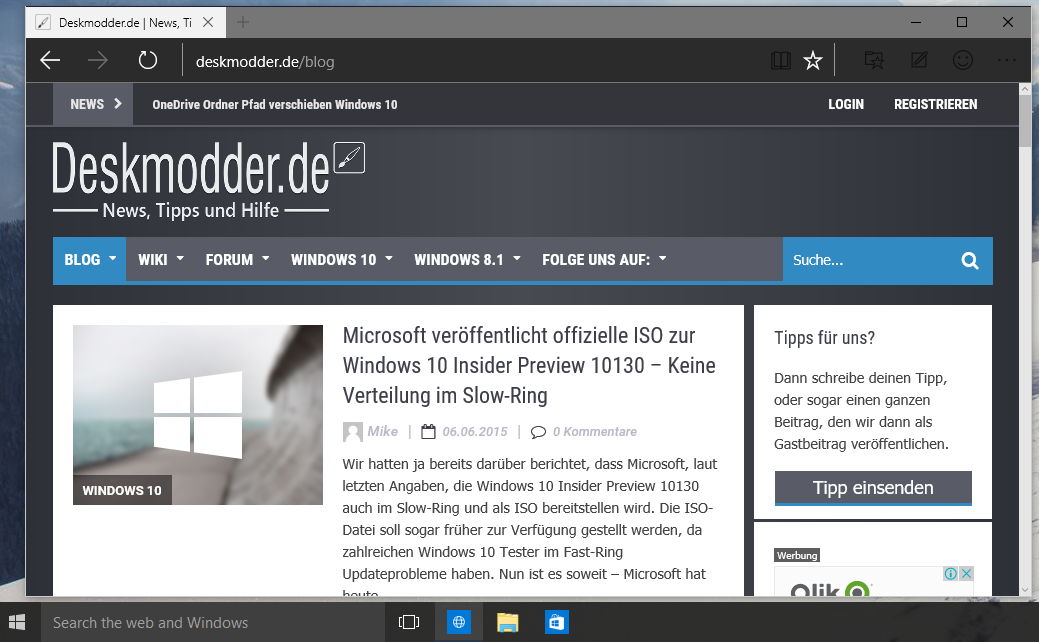The image size is (1039, 642).
Task: Open Reading view book icon
Action: pyautogui.click(x=781, y=61)
